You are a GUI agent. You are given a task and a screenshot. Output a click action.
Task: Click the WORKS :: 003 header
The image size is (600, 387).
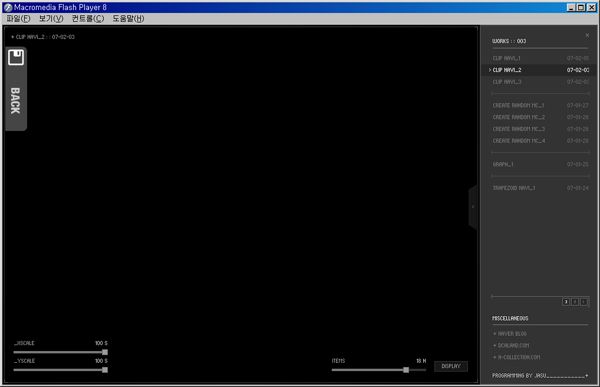coord(509,41)
